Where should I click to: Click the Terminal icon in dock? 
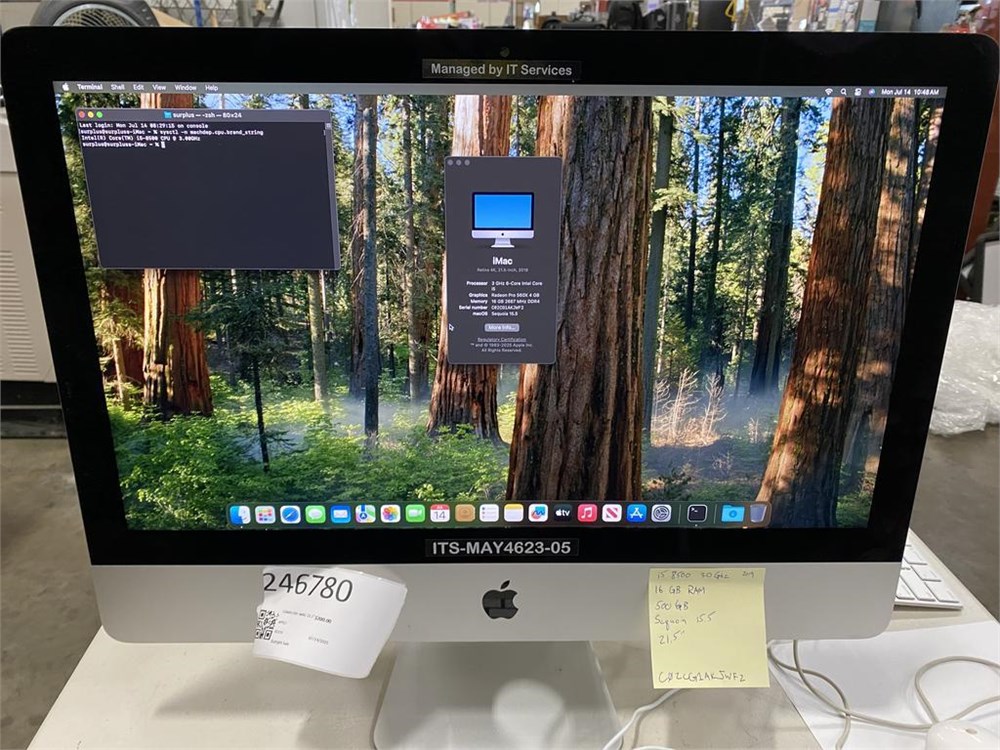(697, 514)
